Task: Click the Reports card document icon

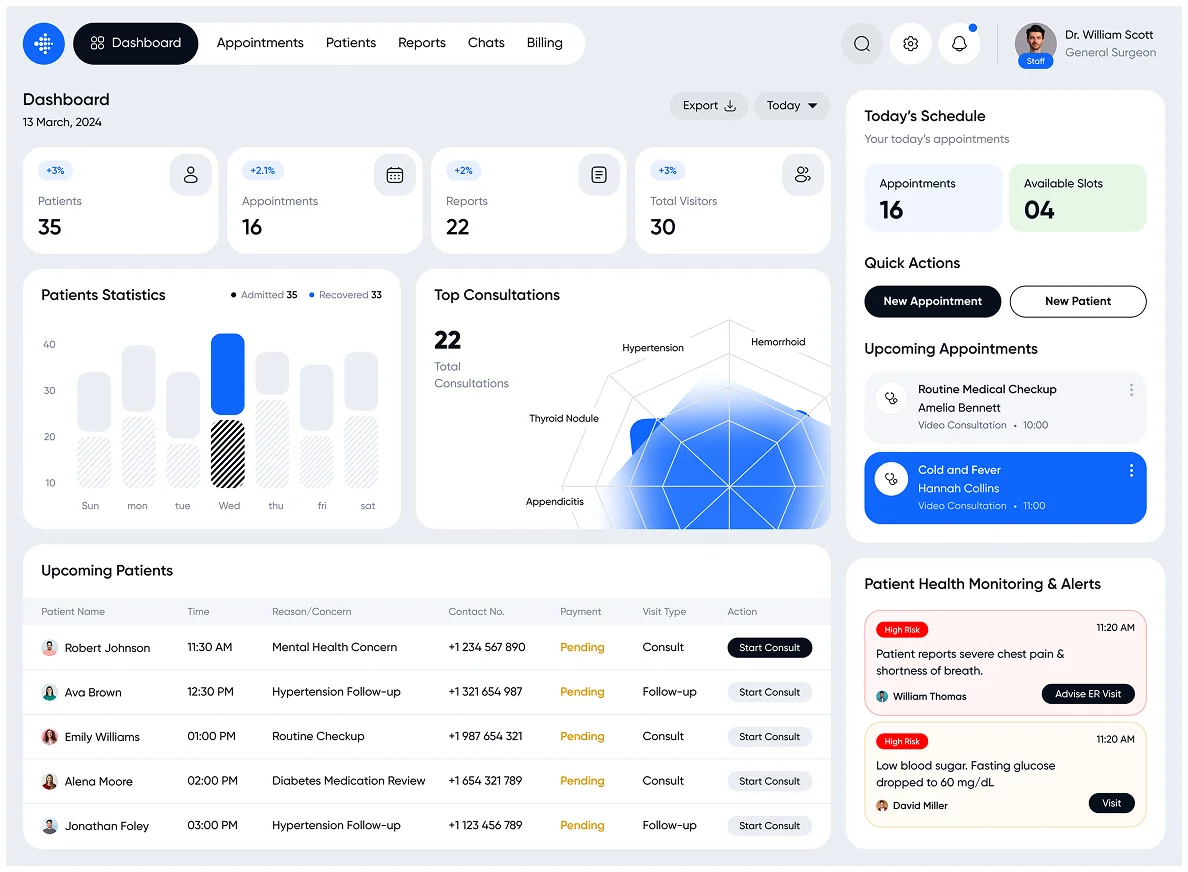Action: click(599, 174)
